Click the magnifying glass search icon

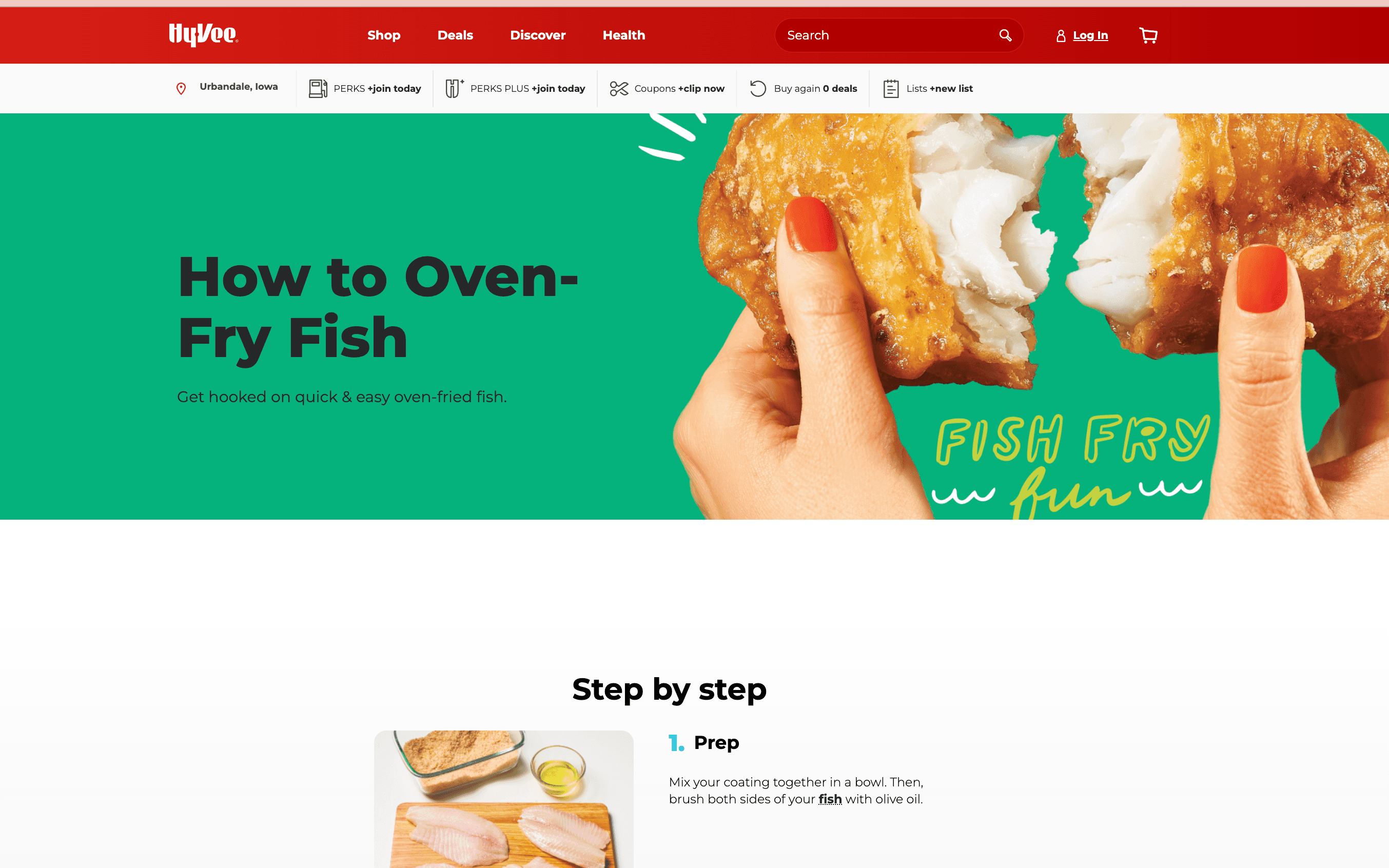tap(1005, 35)
